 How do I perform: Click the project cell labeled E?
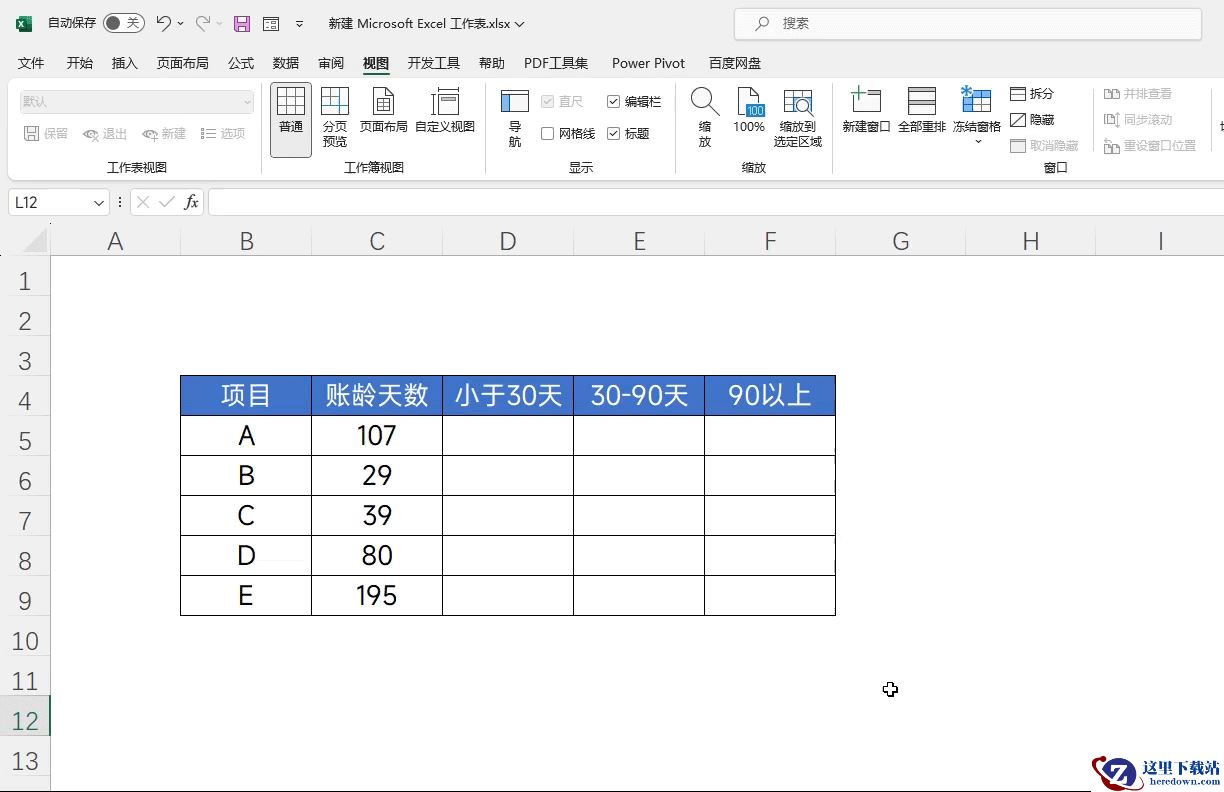pos(246,596)
